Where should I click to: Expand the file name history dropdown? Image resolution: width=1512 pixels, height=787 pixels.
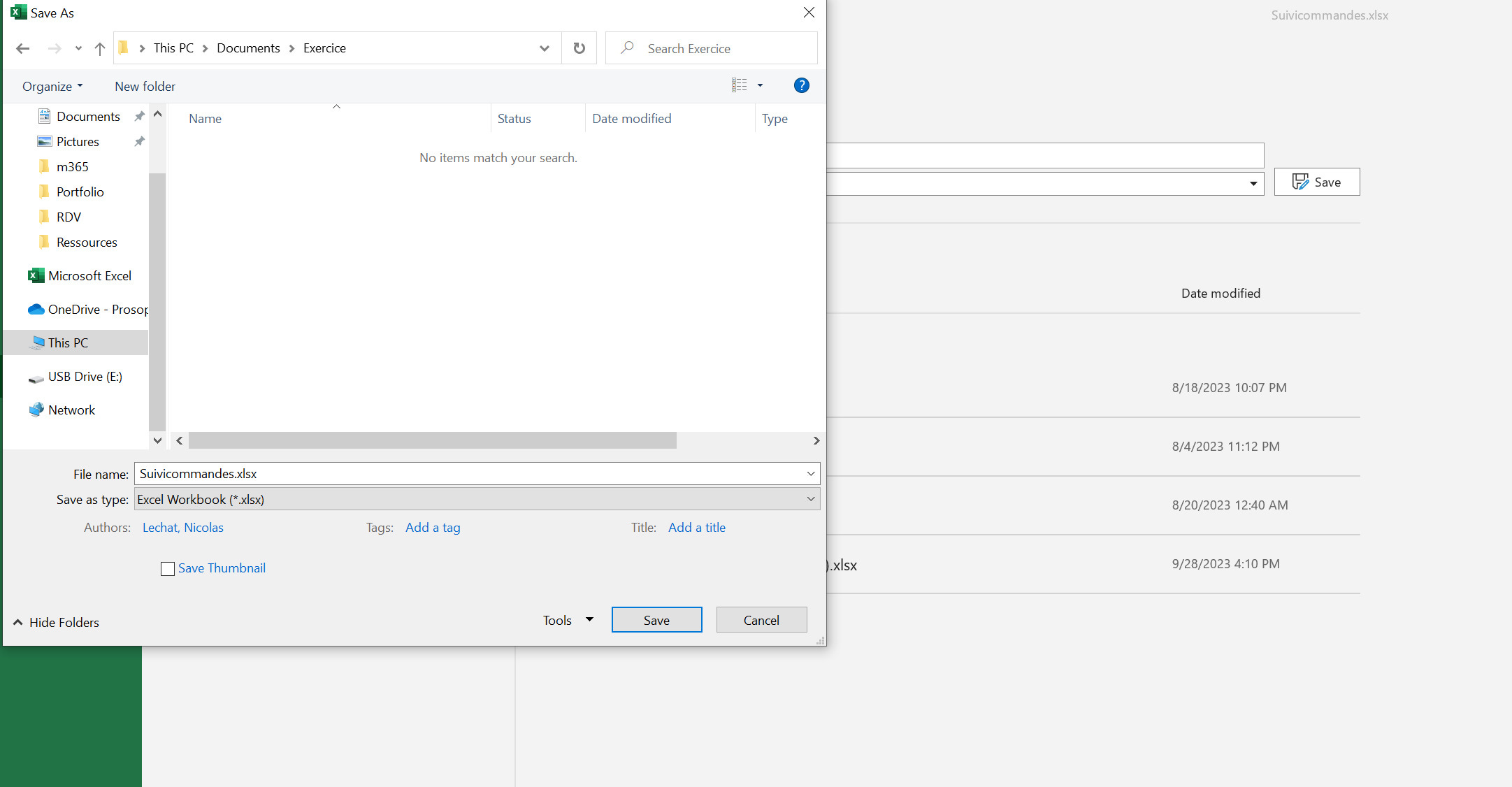(810, 473)
